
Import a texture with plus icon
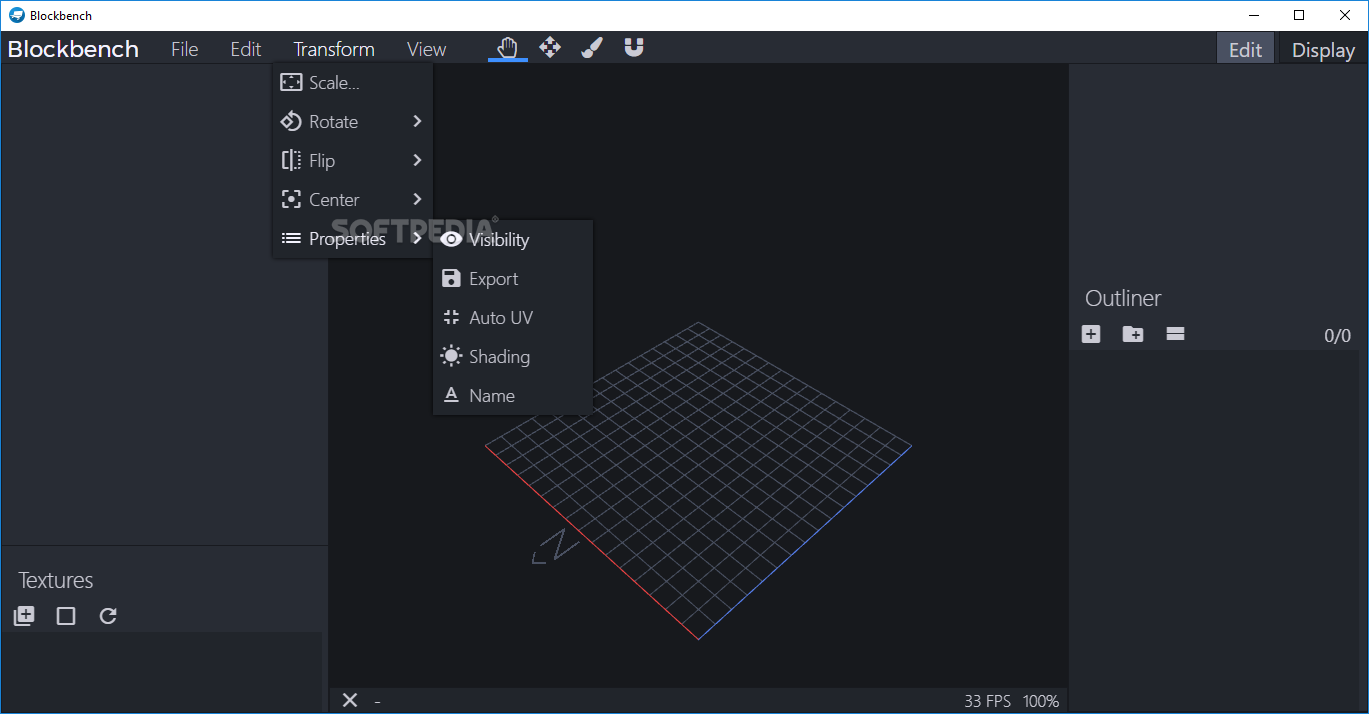[24, 616]
